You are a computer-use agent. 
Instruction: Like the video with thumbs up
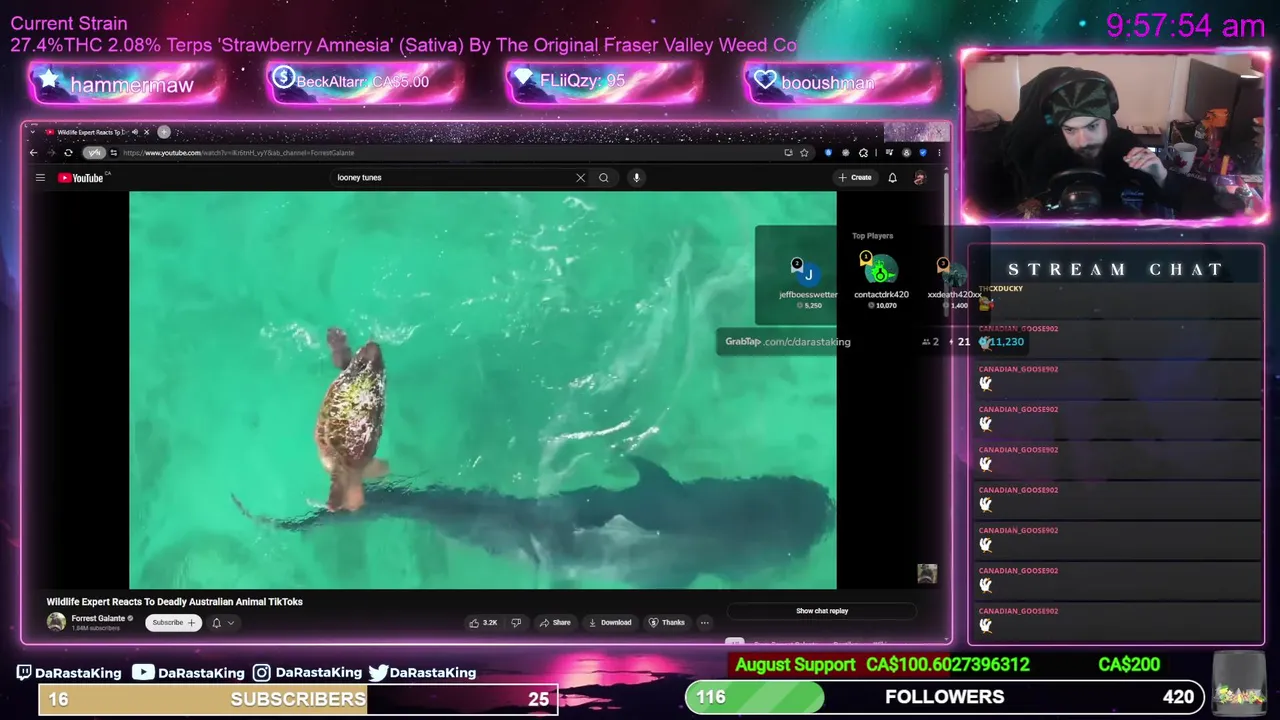pos(483,622)
